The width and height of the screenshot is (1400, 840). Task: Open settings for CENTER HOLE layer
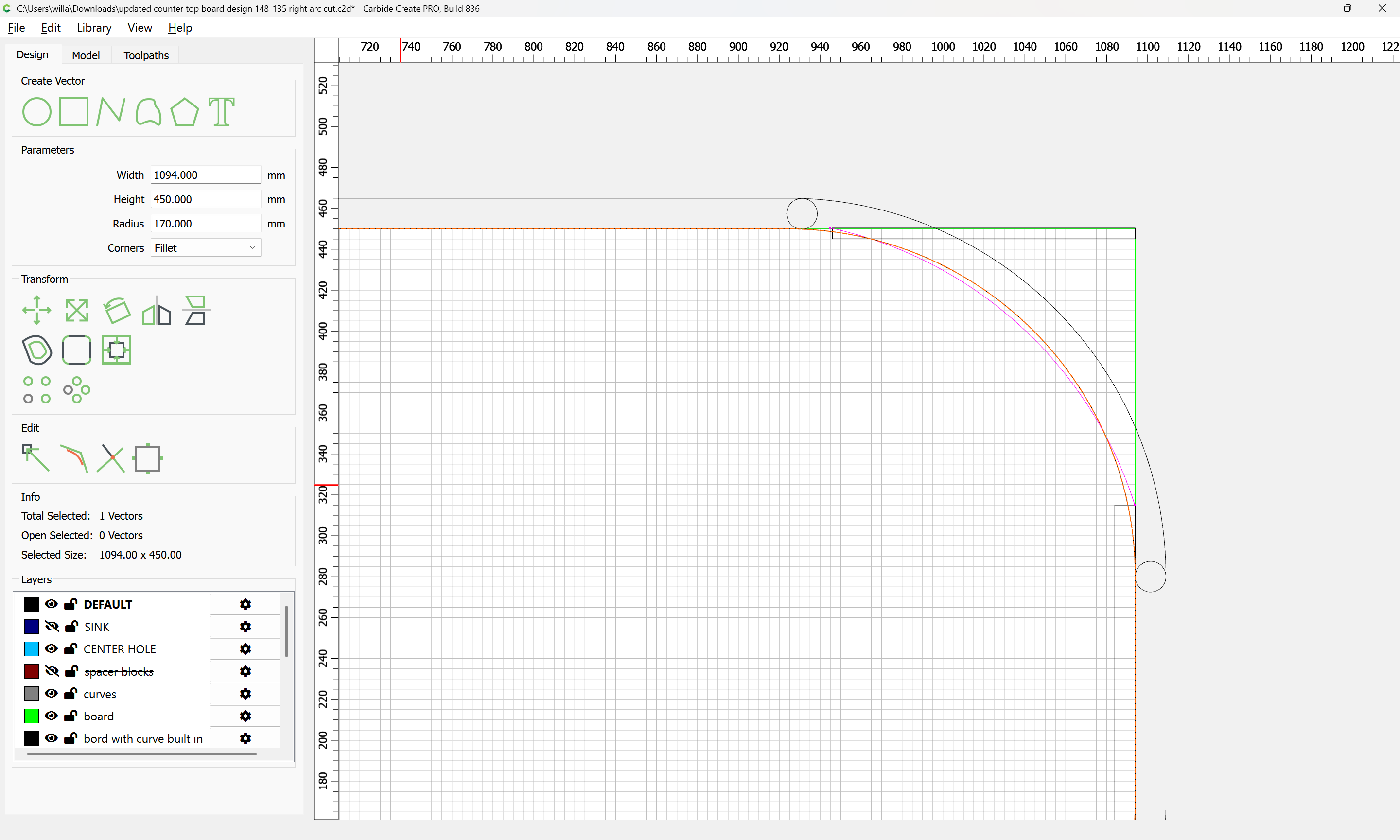[245, 648]
